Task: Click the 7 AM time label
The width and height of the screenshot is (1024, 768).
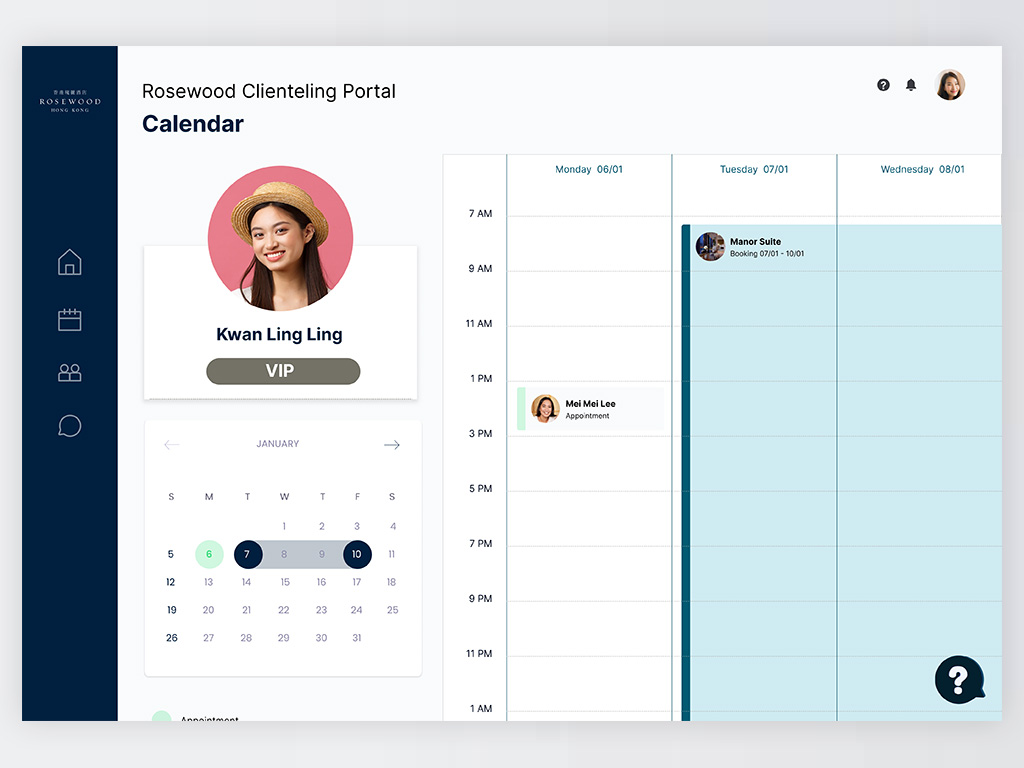Action: click(x=481, y=214)
